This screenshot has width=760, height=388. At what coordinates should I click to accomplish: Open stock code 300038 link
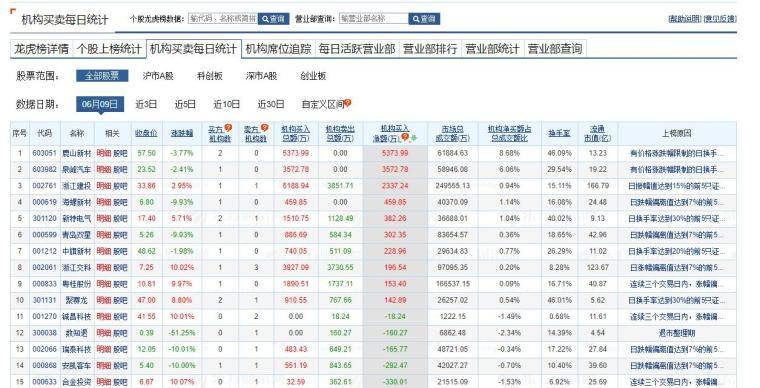point(45,333)
